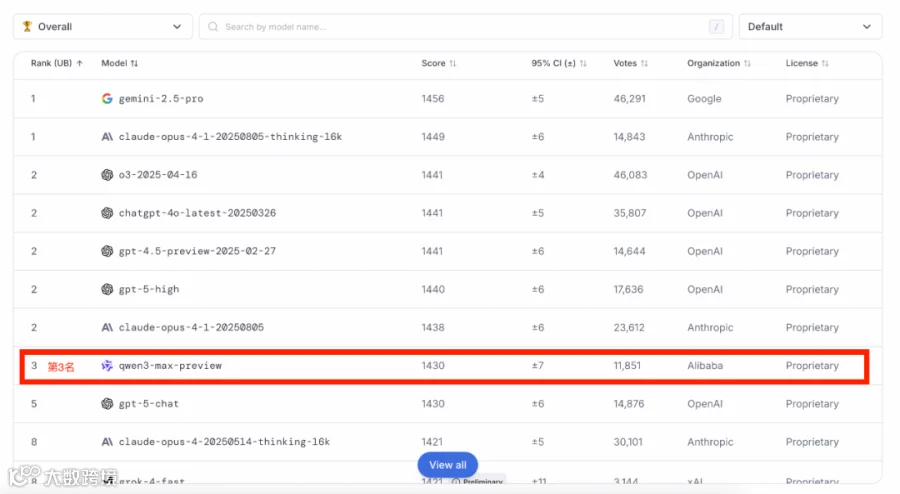Click OpenAI logo beside gpt-5-high
900x494 pixels.
tap(107, 289)
